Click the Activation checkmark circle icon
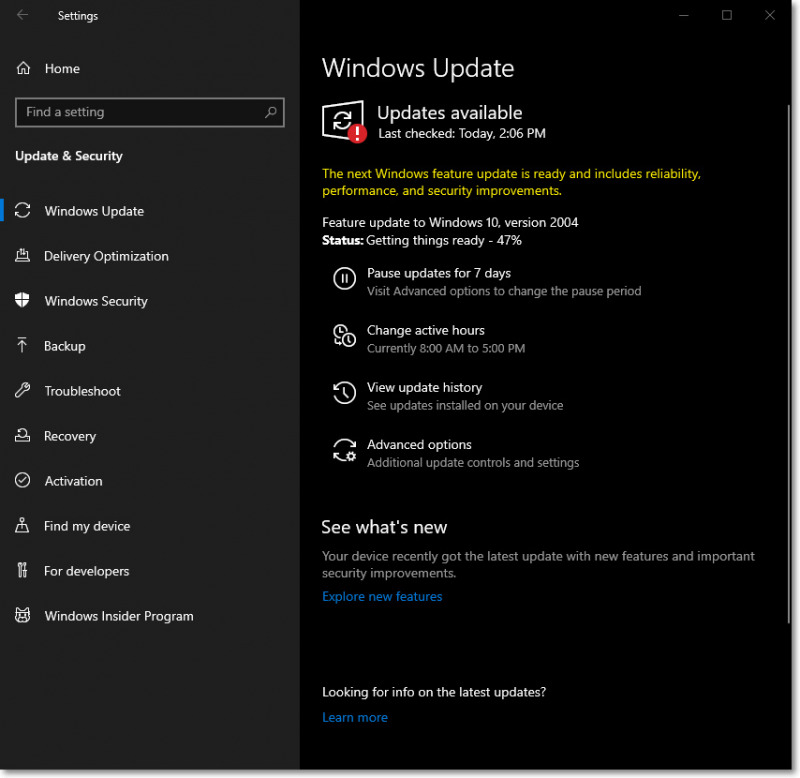Screen dimensions: 800x778 tap(22, 481)
